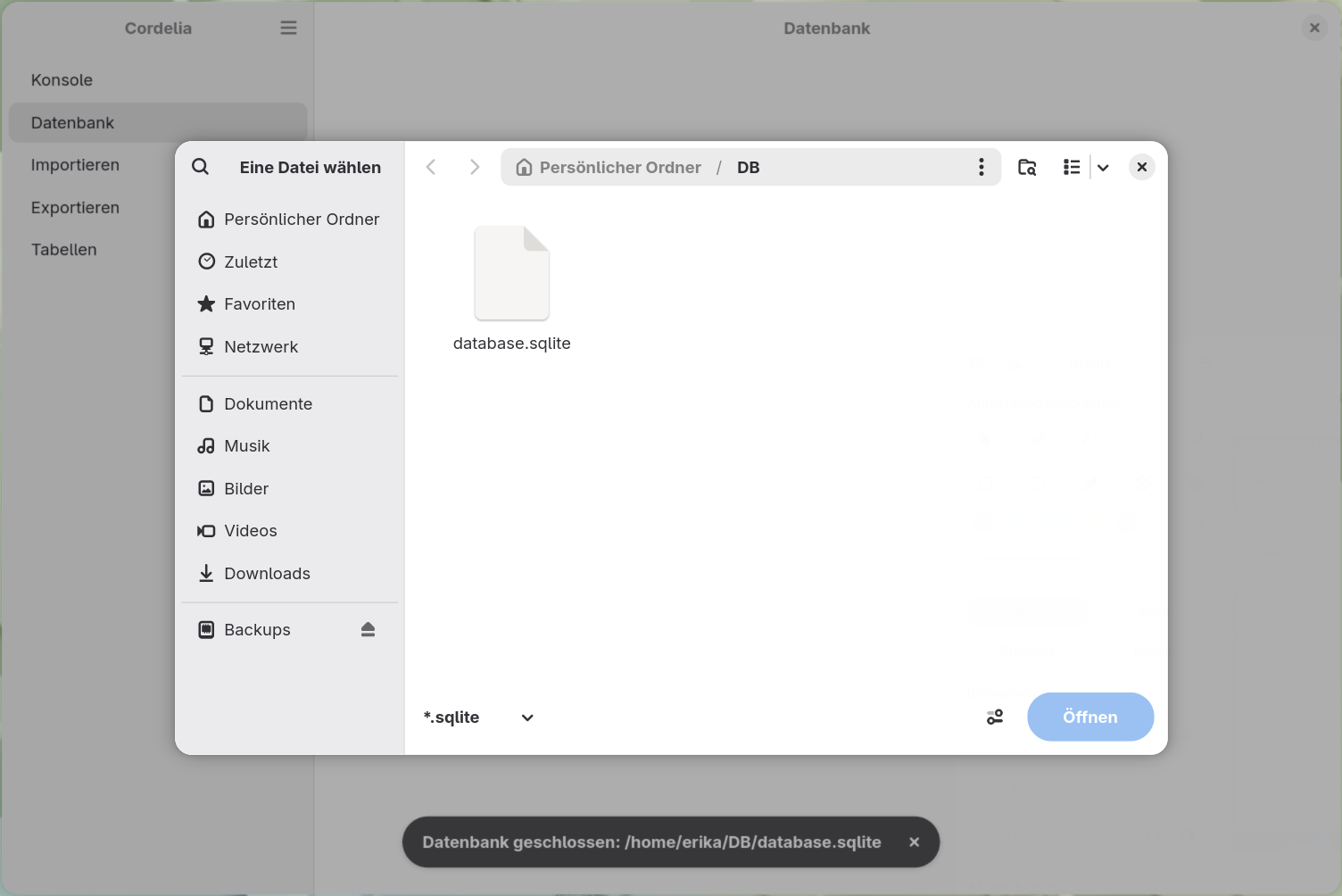Image resolution: width=1342 pixels, height=896 pixels.
Task: Switch to list view
Action: (1072, 167)
